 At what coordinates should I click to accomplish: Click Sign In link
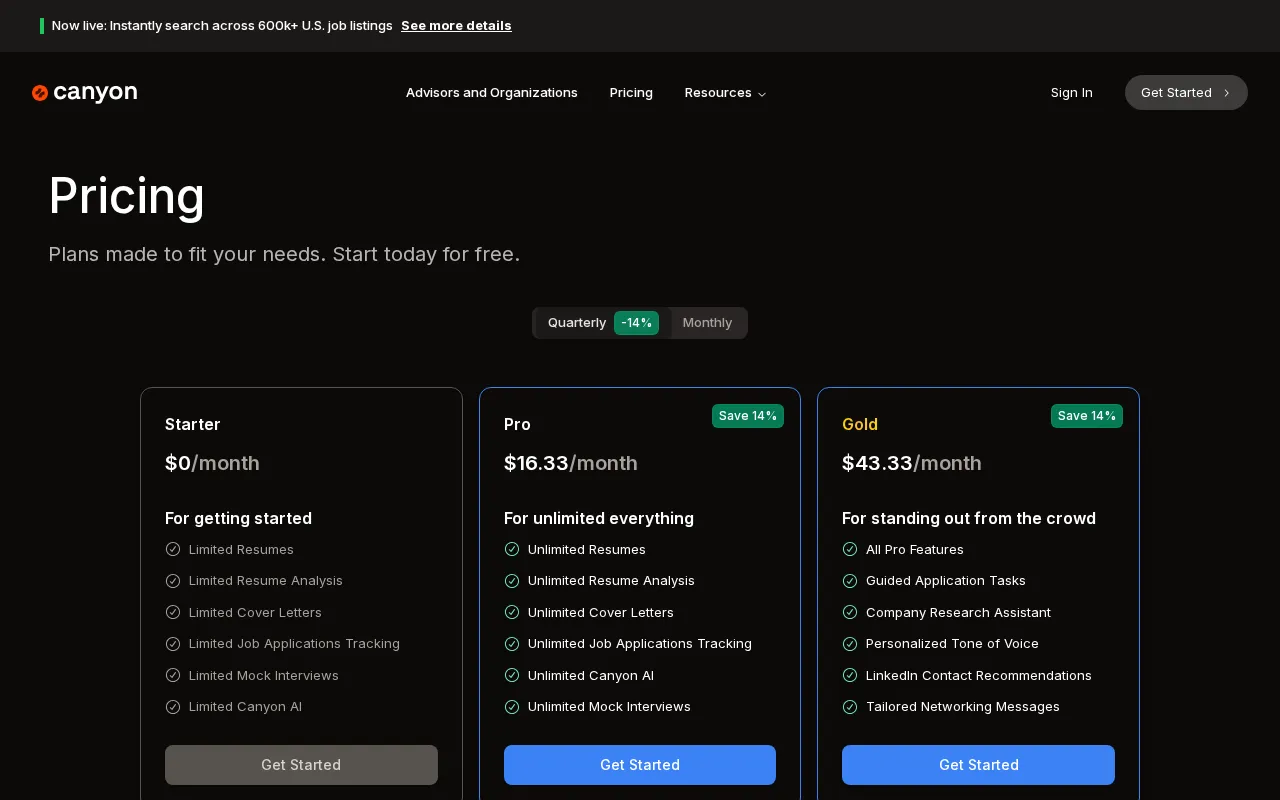[1072, 93]
